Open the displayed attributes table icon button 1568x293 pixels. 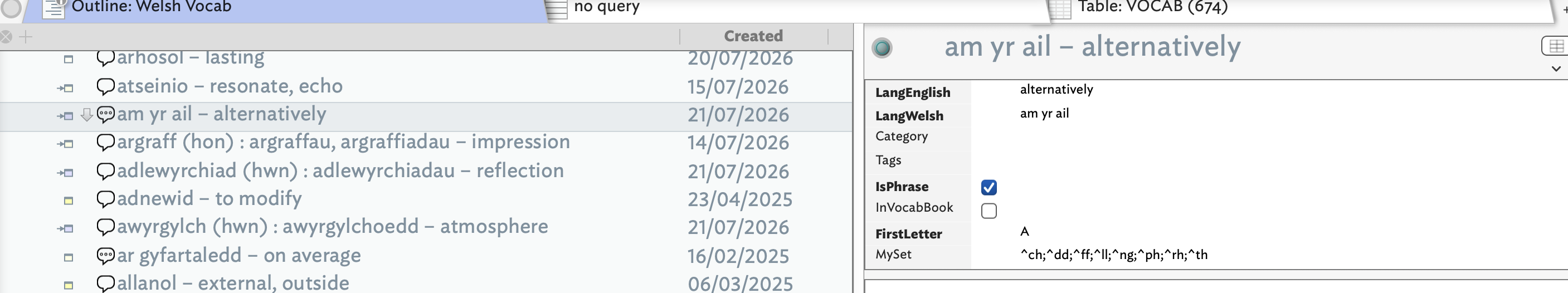1555,46
